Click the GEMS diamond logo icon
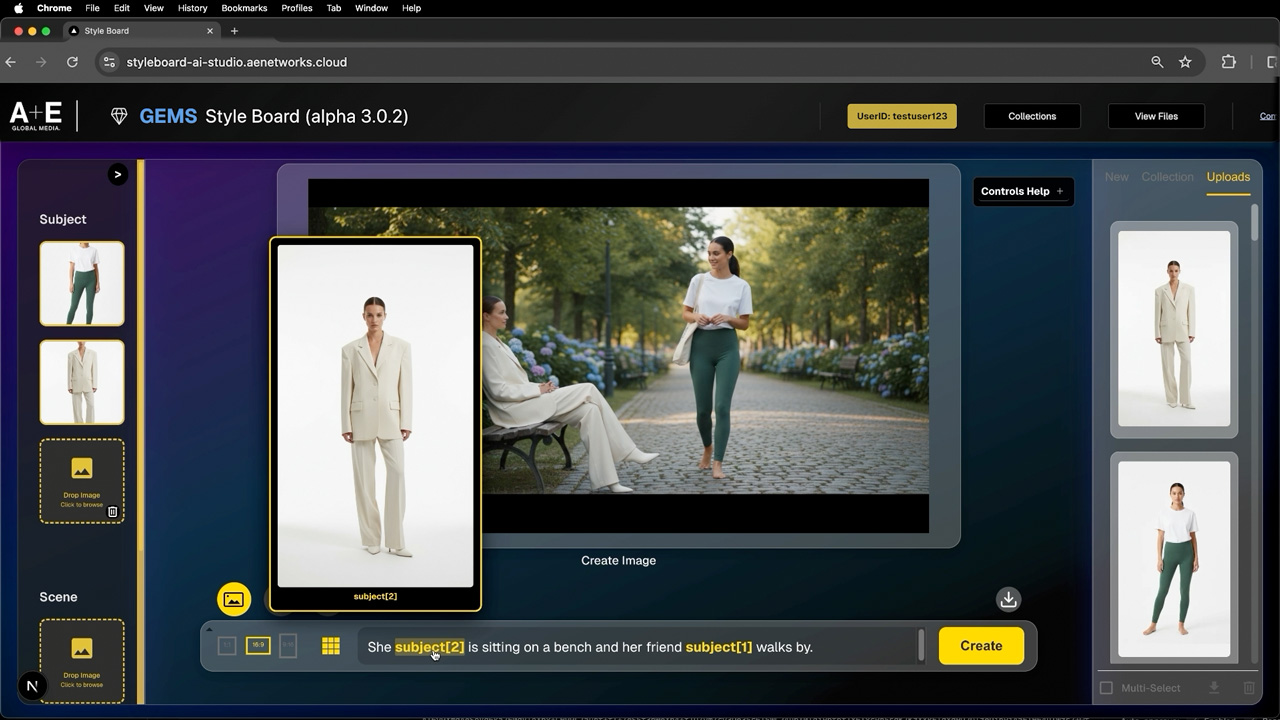This screenshot has width=1280, height=720. 119,116
